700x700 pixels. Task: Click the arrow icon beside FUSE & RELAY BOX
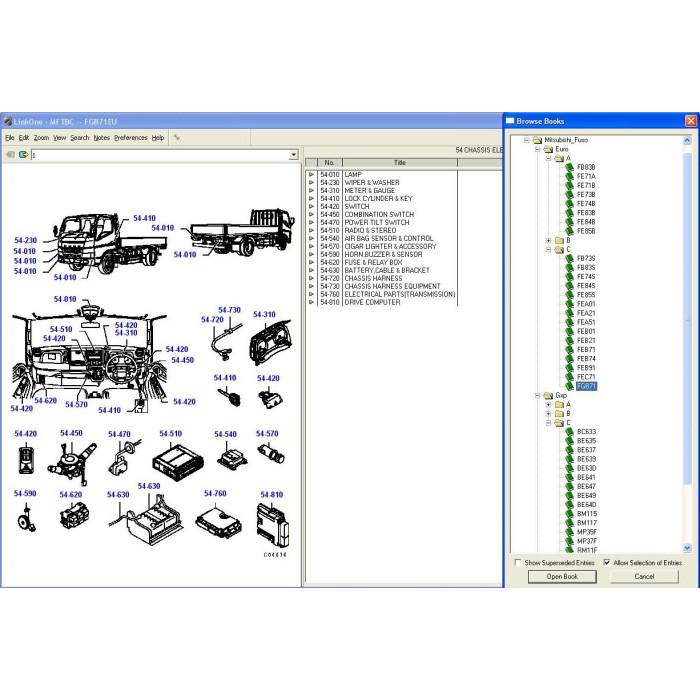(x=311, y=262)
